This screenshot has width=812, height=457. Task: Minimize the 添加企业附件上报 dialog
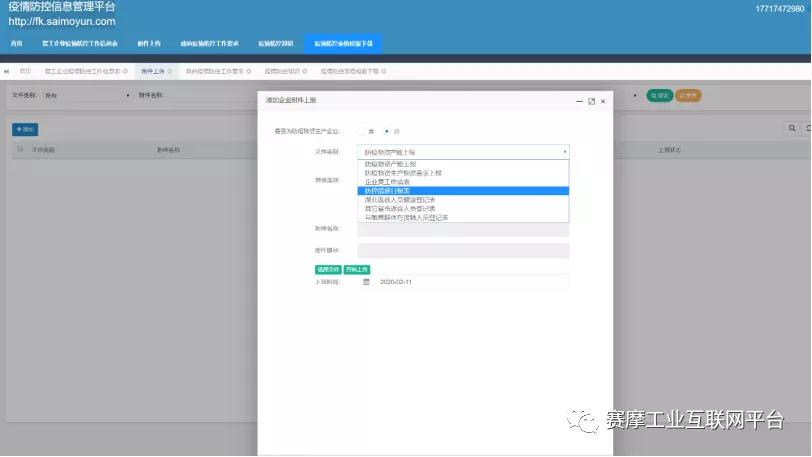(x=579, y=101)
